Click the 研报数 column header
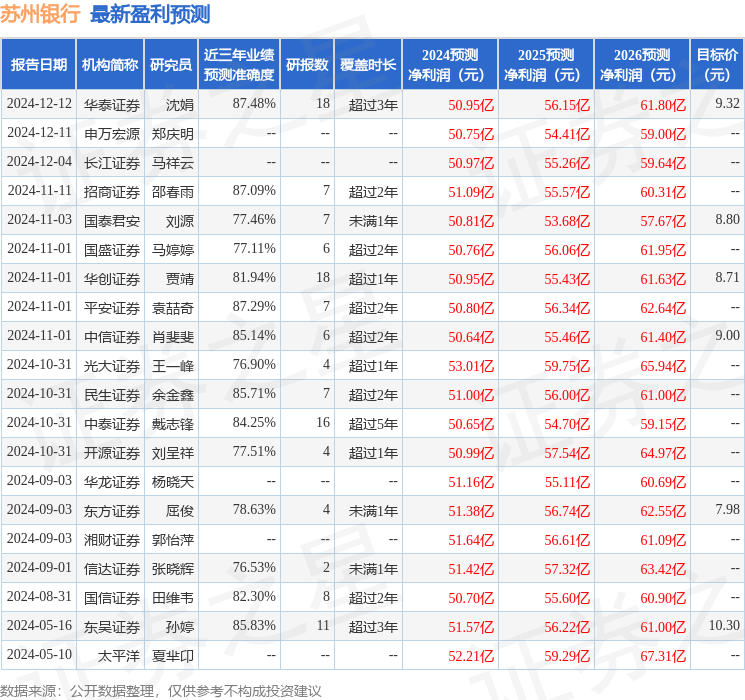Screen dimensions: 745x700 (x=307, y=65)
